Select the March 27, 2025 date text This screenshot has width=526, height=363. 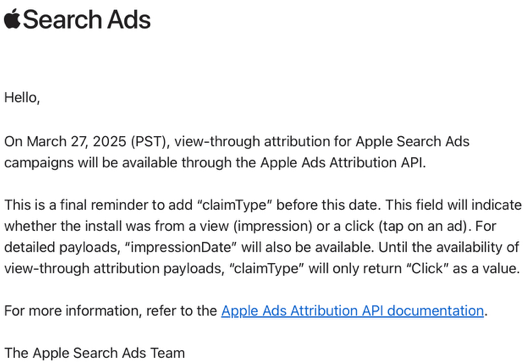pos(76,142)
